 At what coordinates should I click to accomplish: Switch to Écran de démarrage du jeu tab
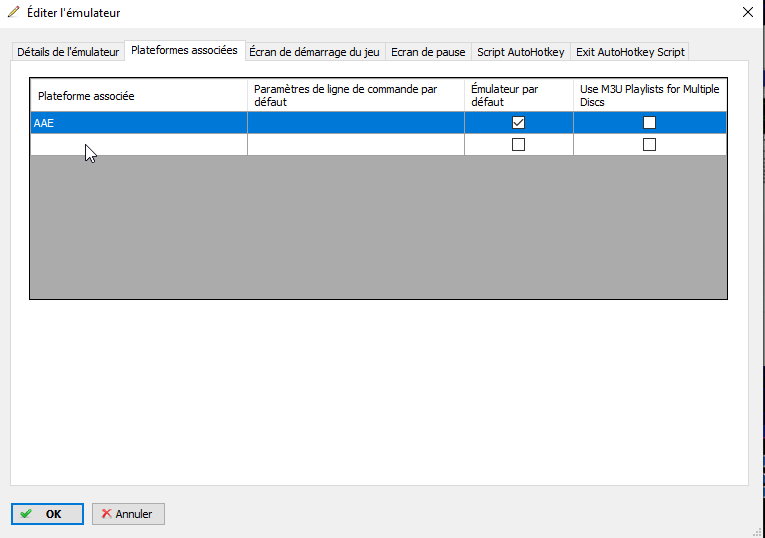314,52
